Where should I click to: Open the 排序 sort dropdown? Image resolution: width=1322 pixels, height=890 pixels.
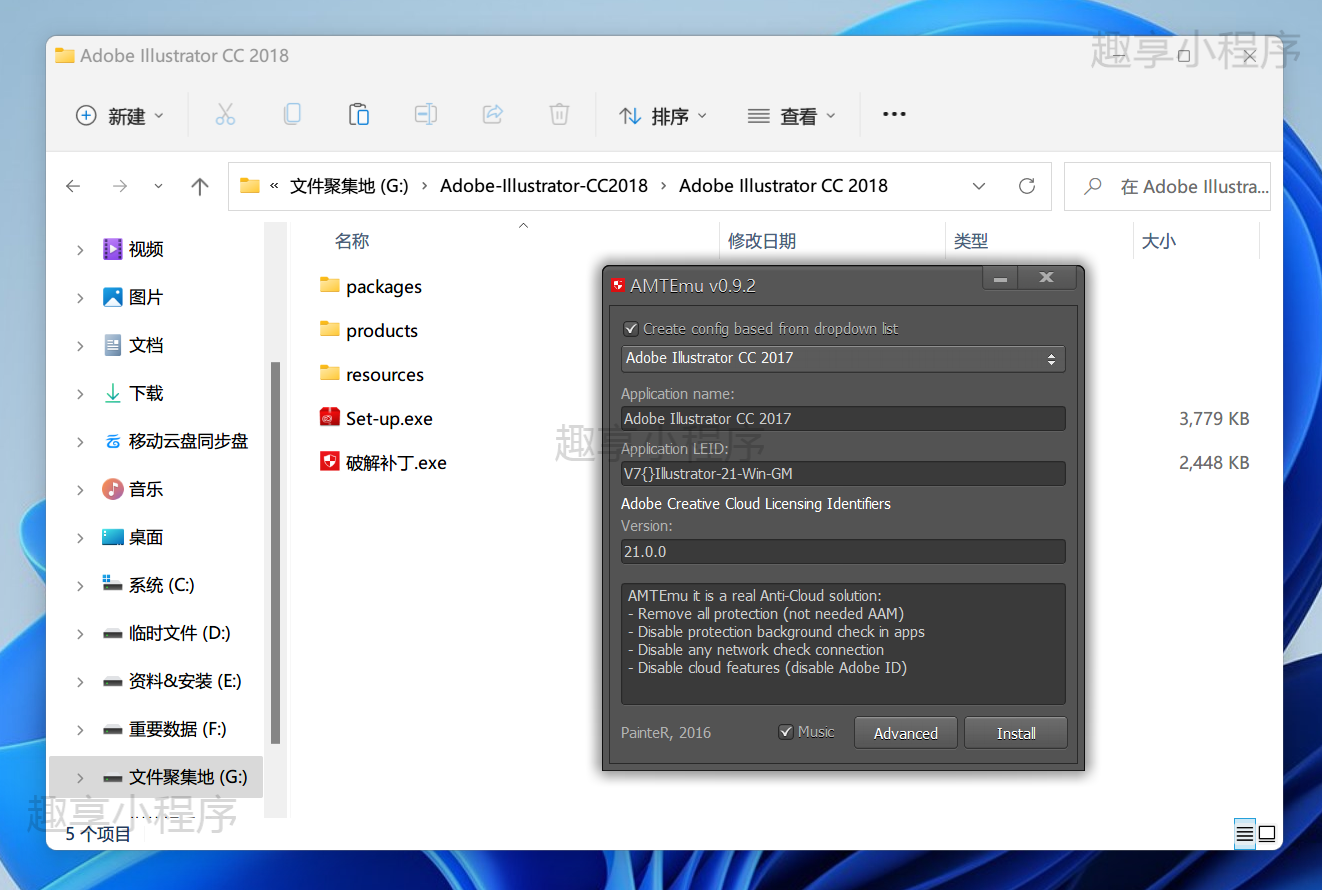pos(662,116)
